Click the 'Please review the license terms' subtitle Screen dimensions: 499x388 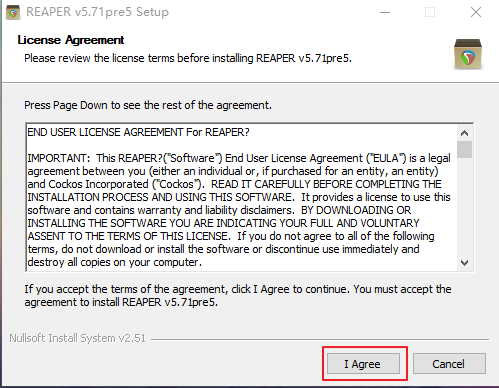point(188,58)
